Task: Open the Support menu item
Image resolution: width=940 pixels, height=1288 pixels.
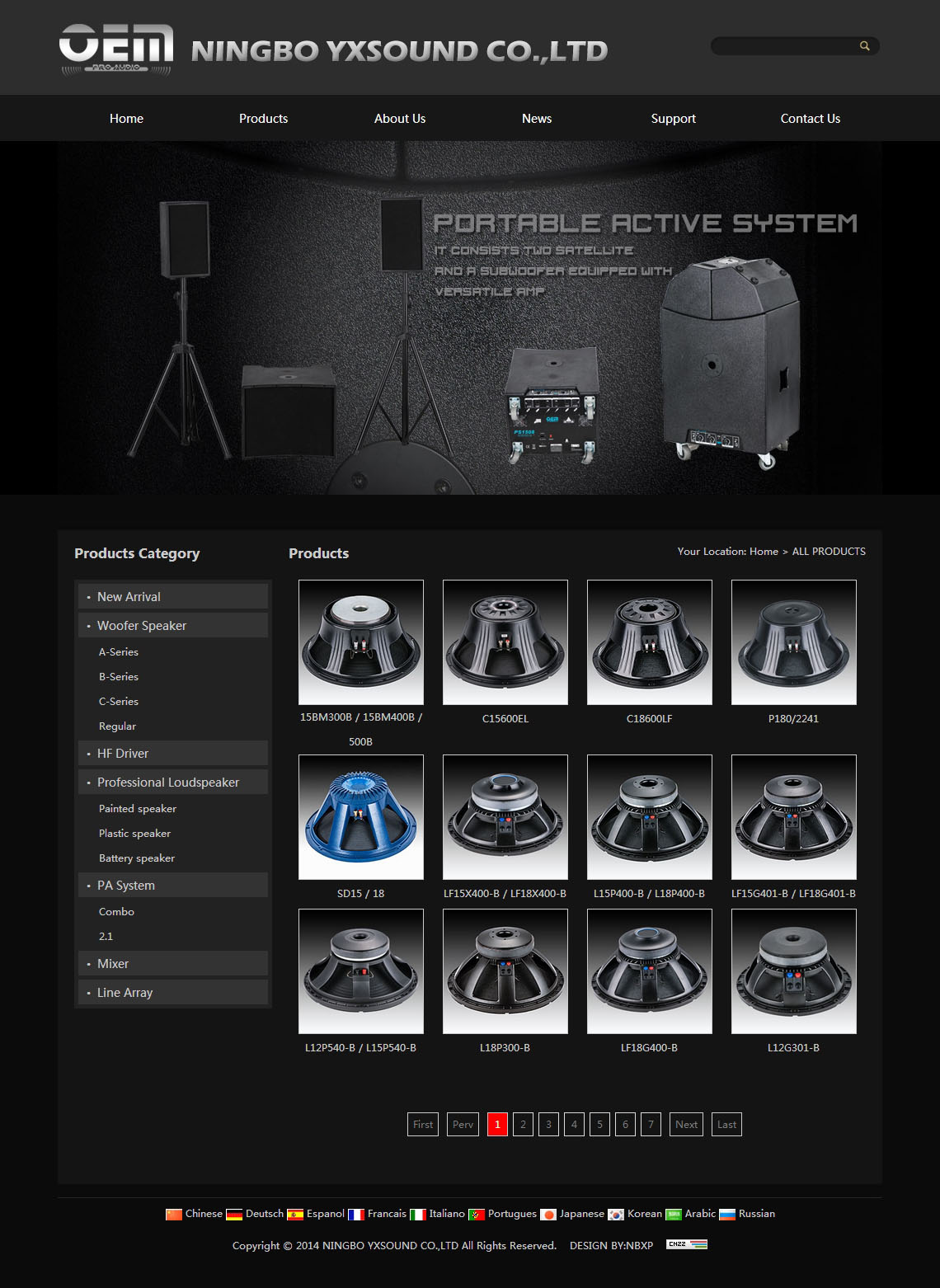Action: click(x=674, y=119)
